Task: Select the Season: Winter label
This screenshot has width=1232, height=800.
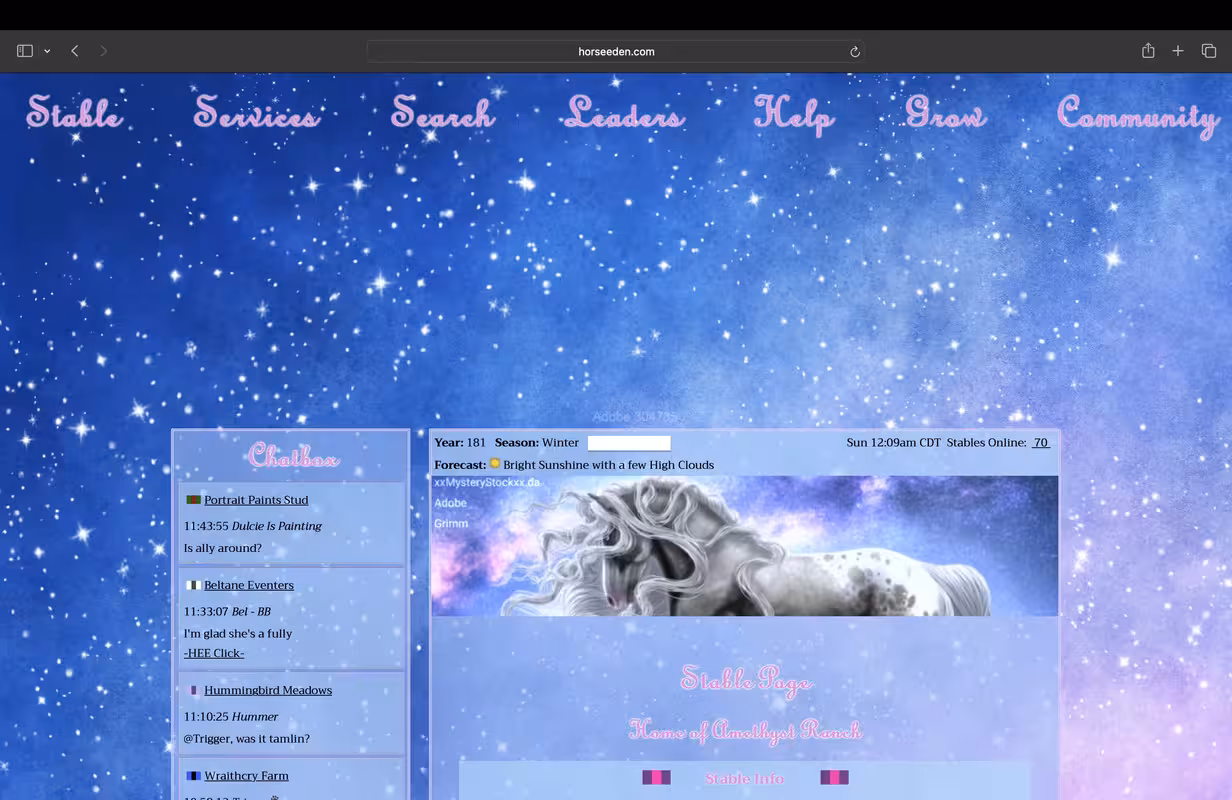Action: [x=537, y=442]
